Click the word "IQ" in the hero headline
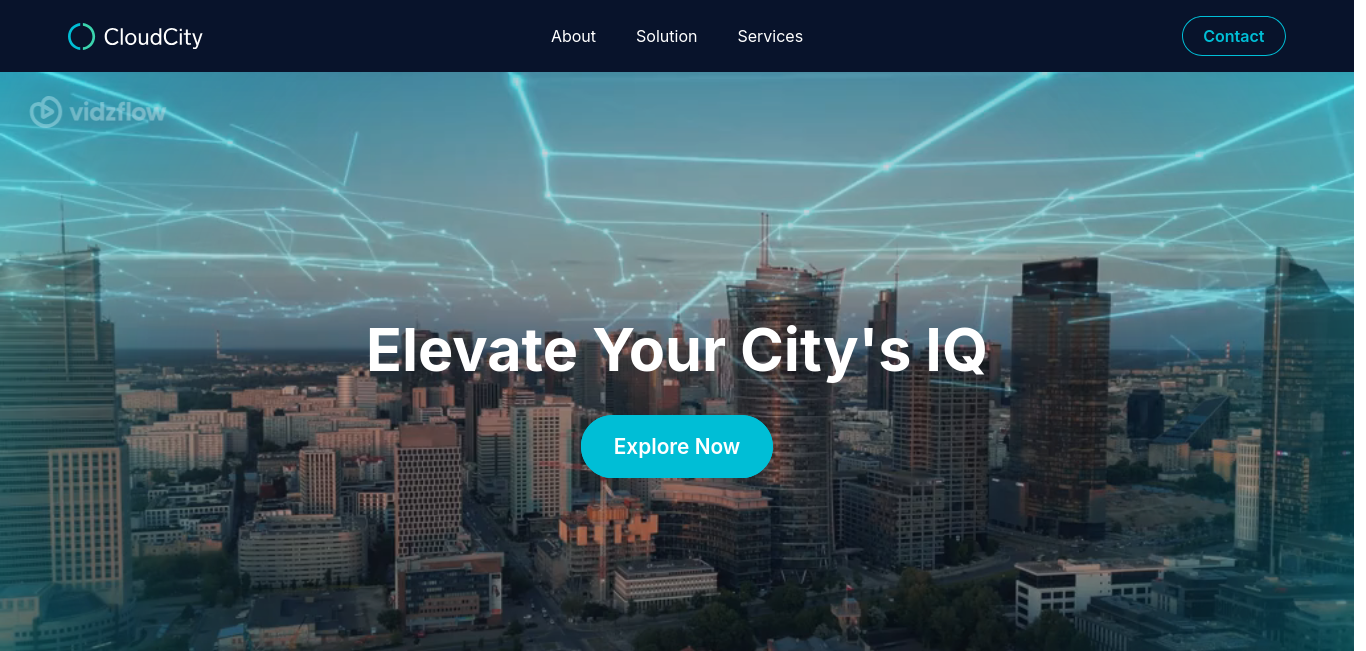 [956, 350]
